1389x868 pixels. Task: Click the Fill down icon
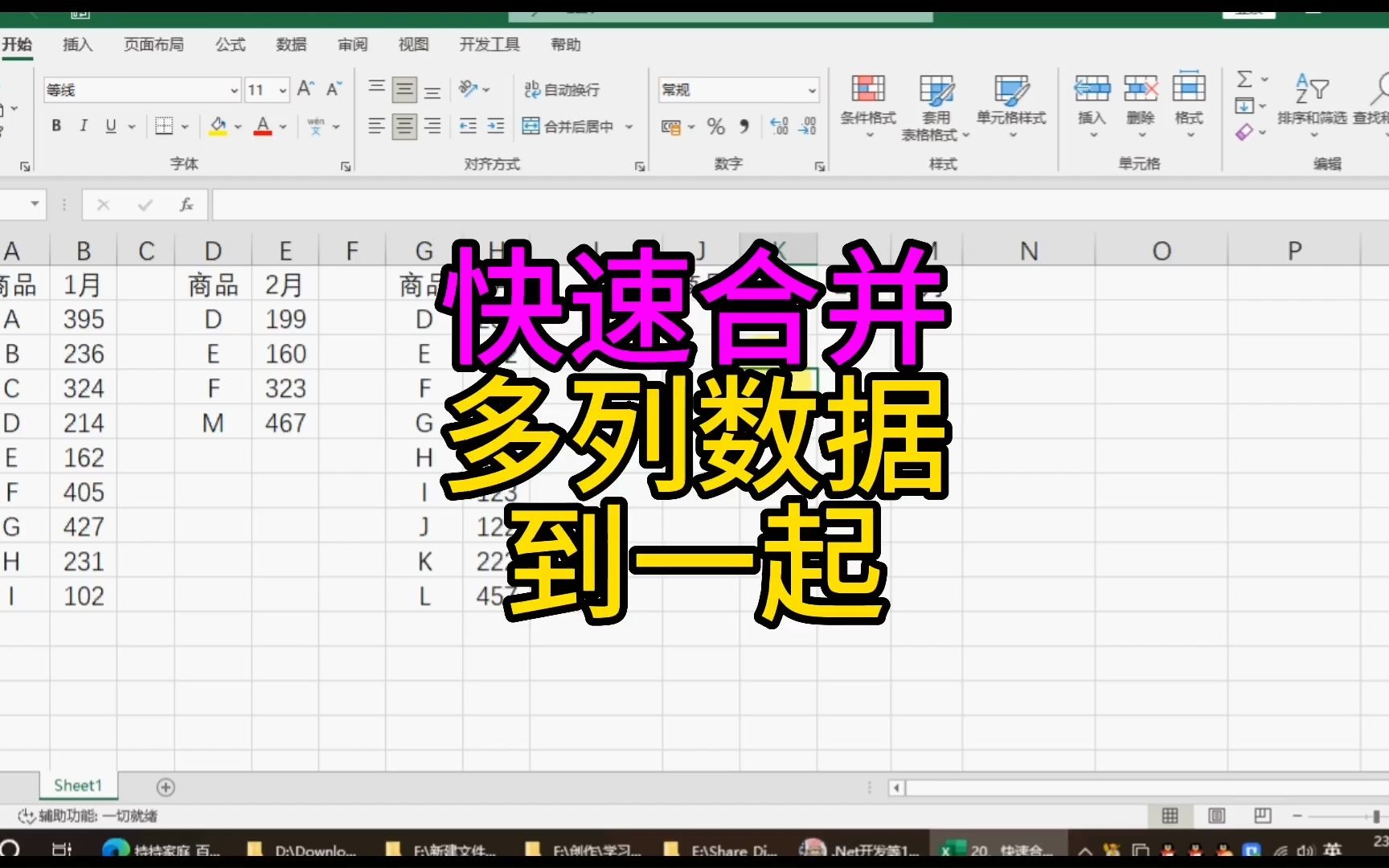click(x=1244, y=106)
